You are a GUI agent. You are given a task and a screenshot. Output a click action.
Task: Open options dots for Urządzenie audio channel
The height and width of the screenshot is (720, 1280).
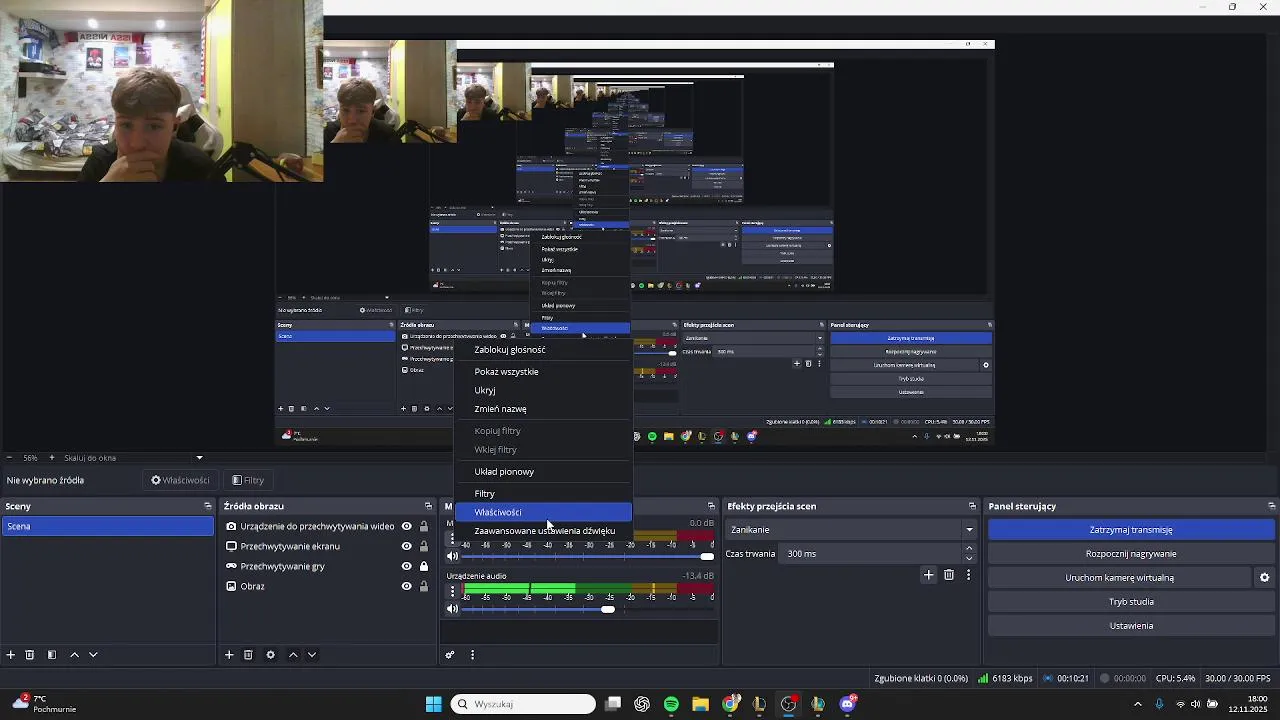pyautogui.click(x=452, y=591)
